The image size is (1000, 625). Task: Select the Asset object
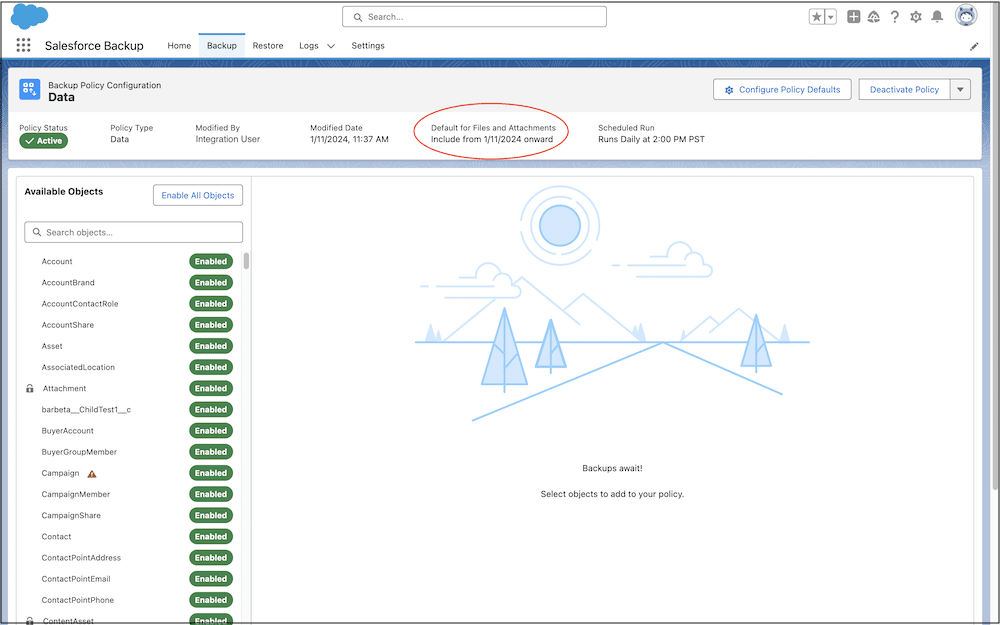tap(52, 346)
